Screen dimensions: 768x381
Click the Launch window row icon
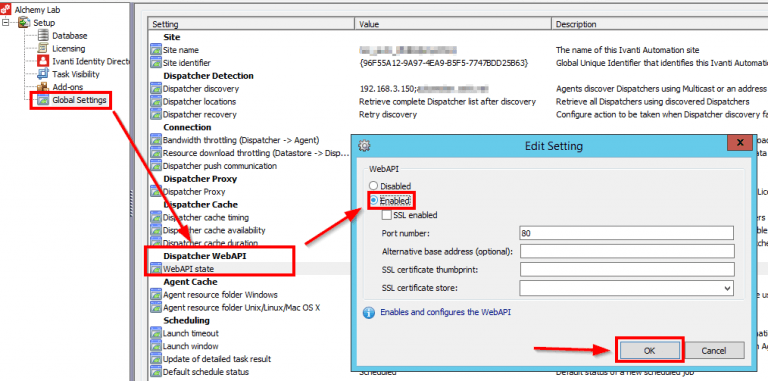[x=156, y=346]
